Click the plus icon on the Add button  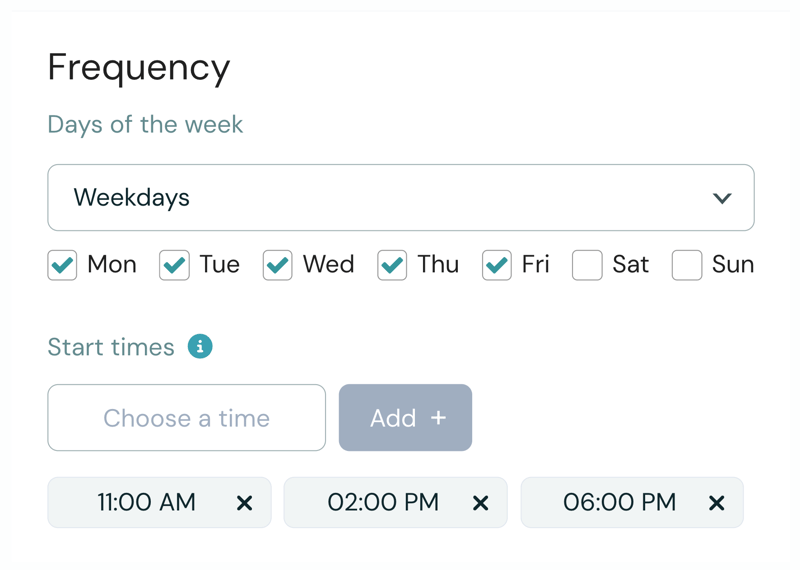click(438, 418)
